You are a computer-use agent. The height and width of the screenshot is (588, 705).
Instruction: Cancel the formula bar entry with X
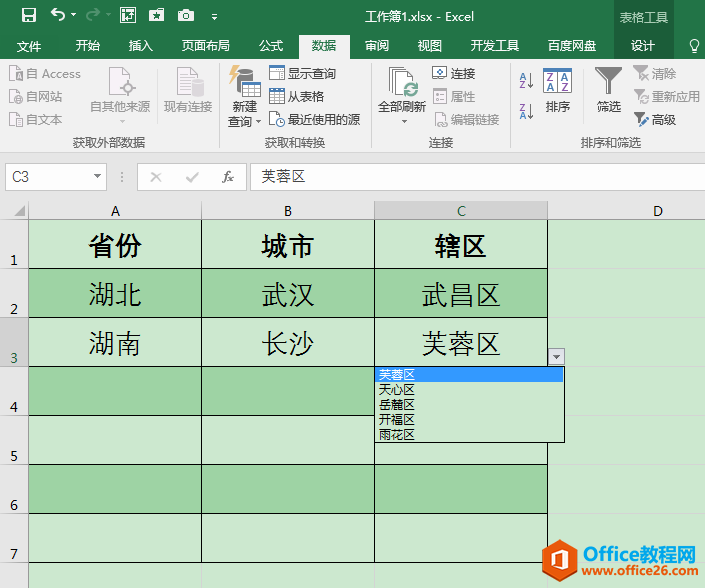click(156, 177)
